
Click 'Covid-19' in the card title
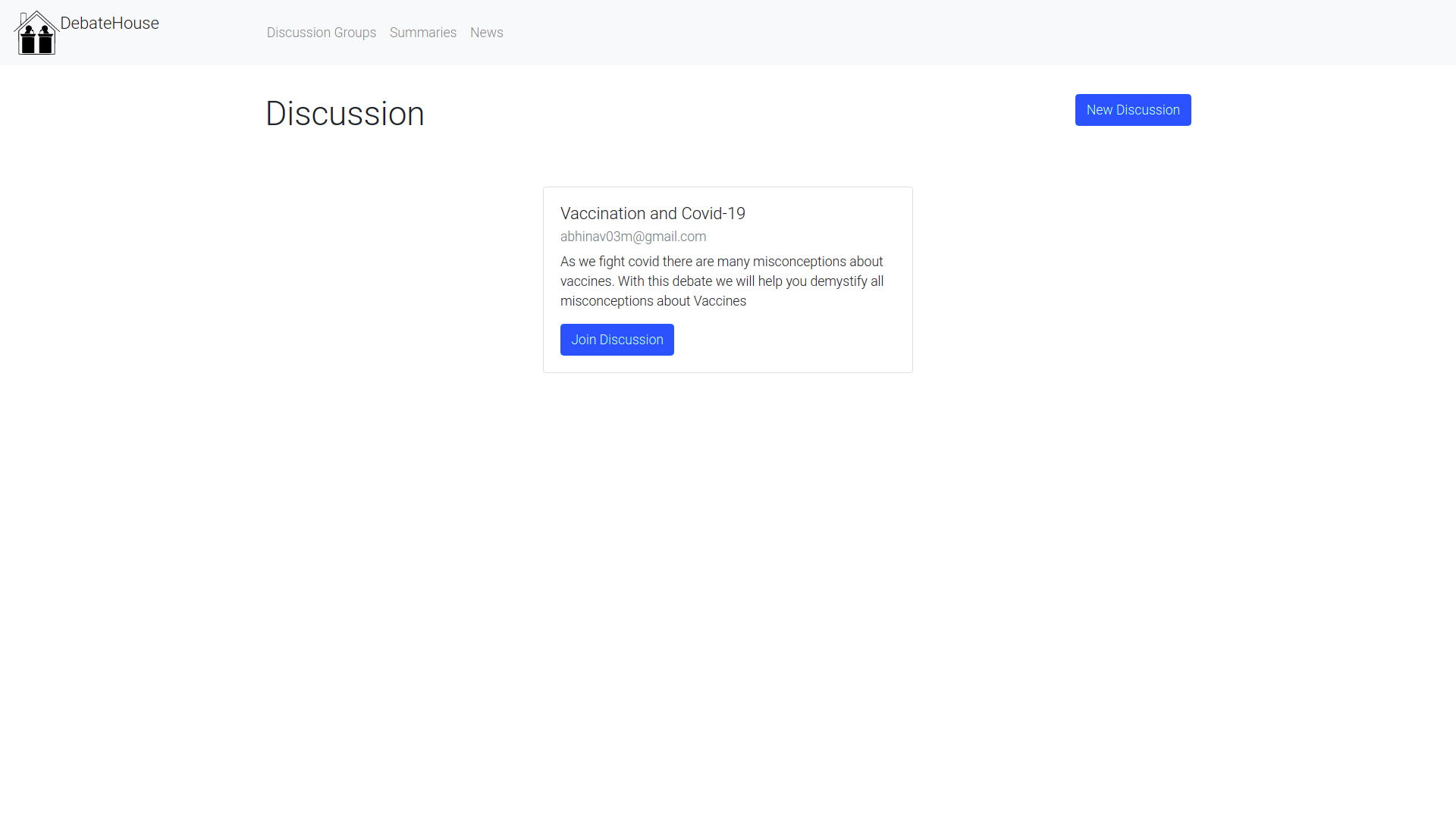click(713, 214)
